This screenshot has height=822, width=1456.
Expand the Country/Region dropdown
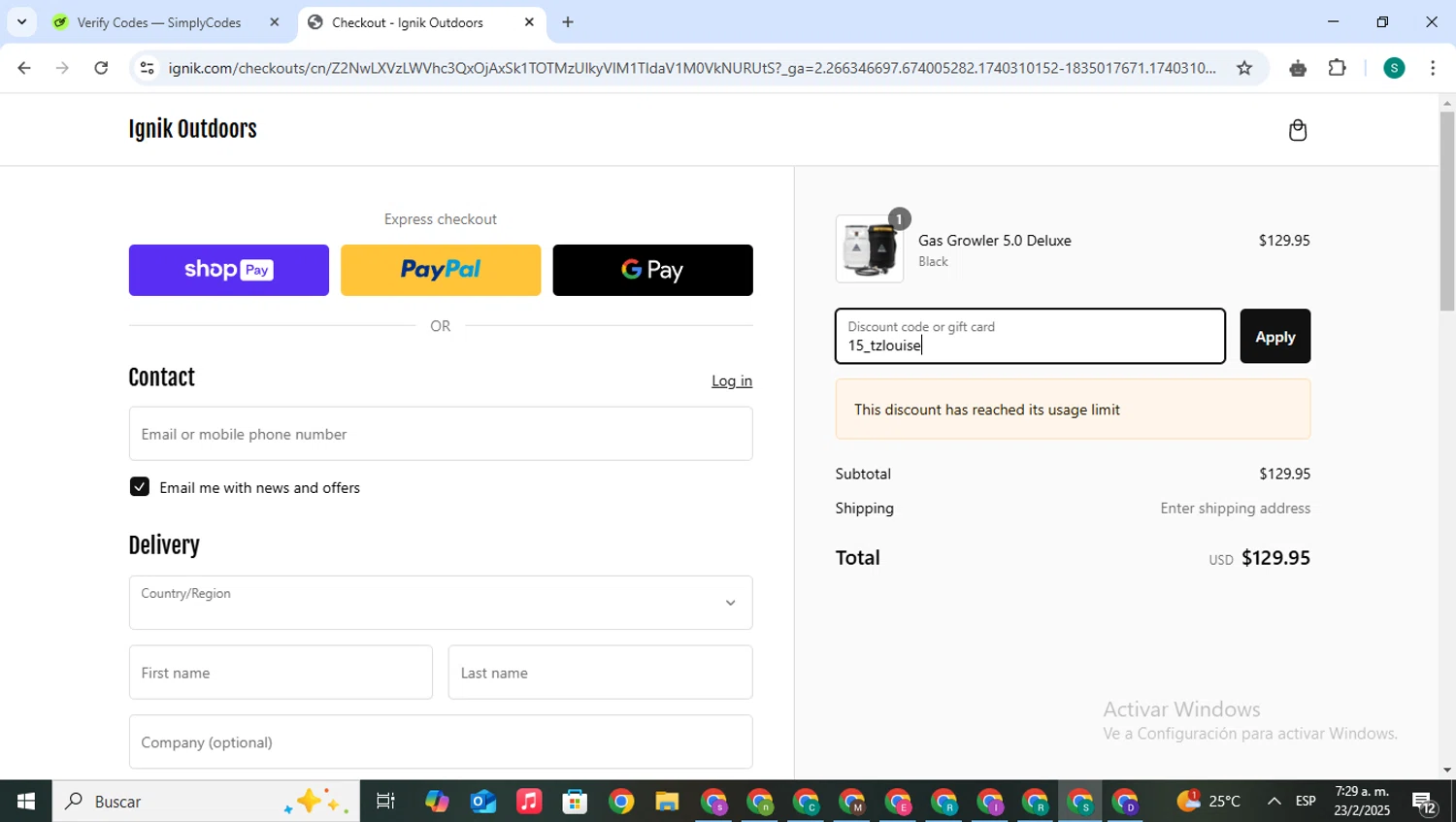[441, 603]
